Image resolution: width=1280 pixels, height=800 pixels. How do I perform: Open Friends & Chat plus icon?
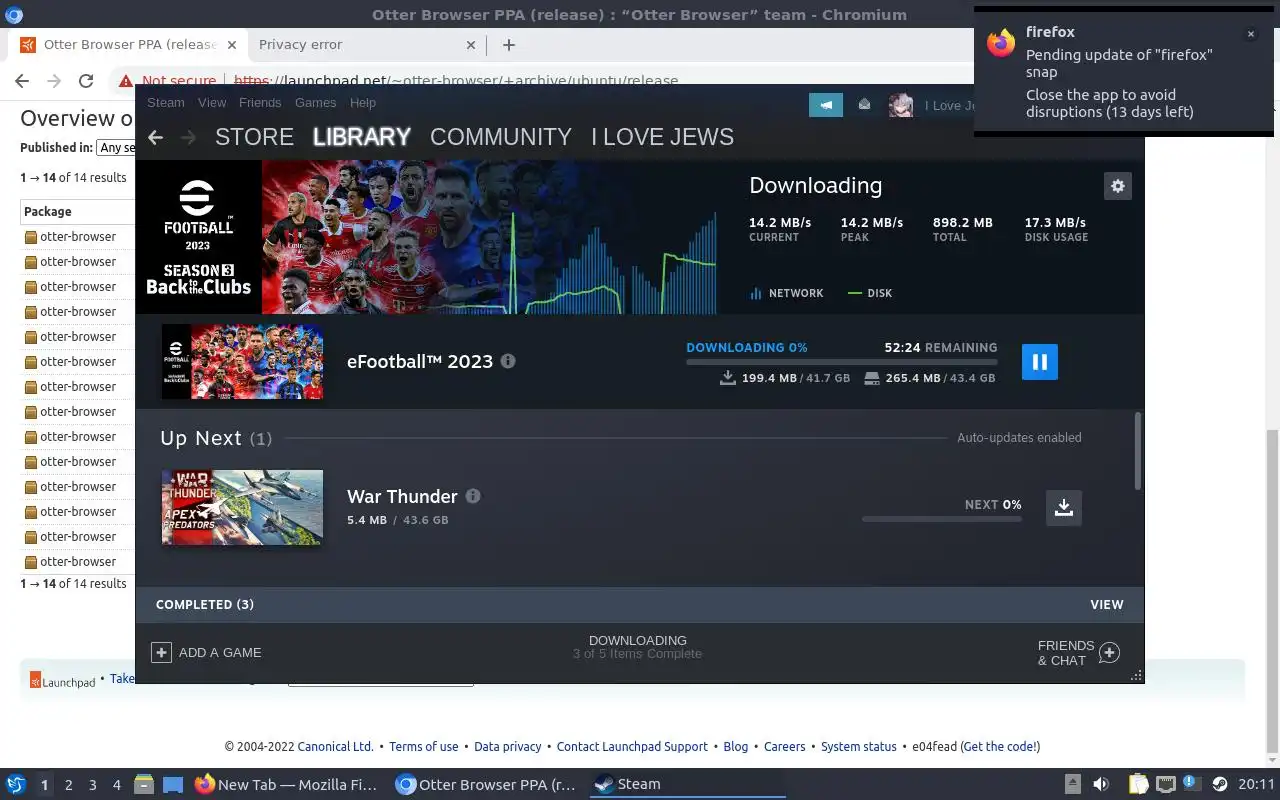[x=1109, y=653]
